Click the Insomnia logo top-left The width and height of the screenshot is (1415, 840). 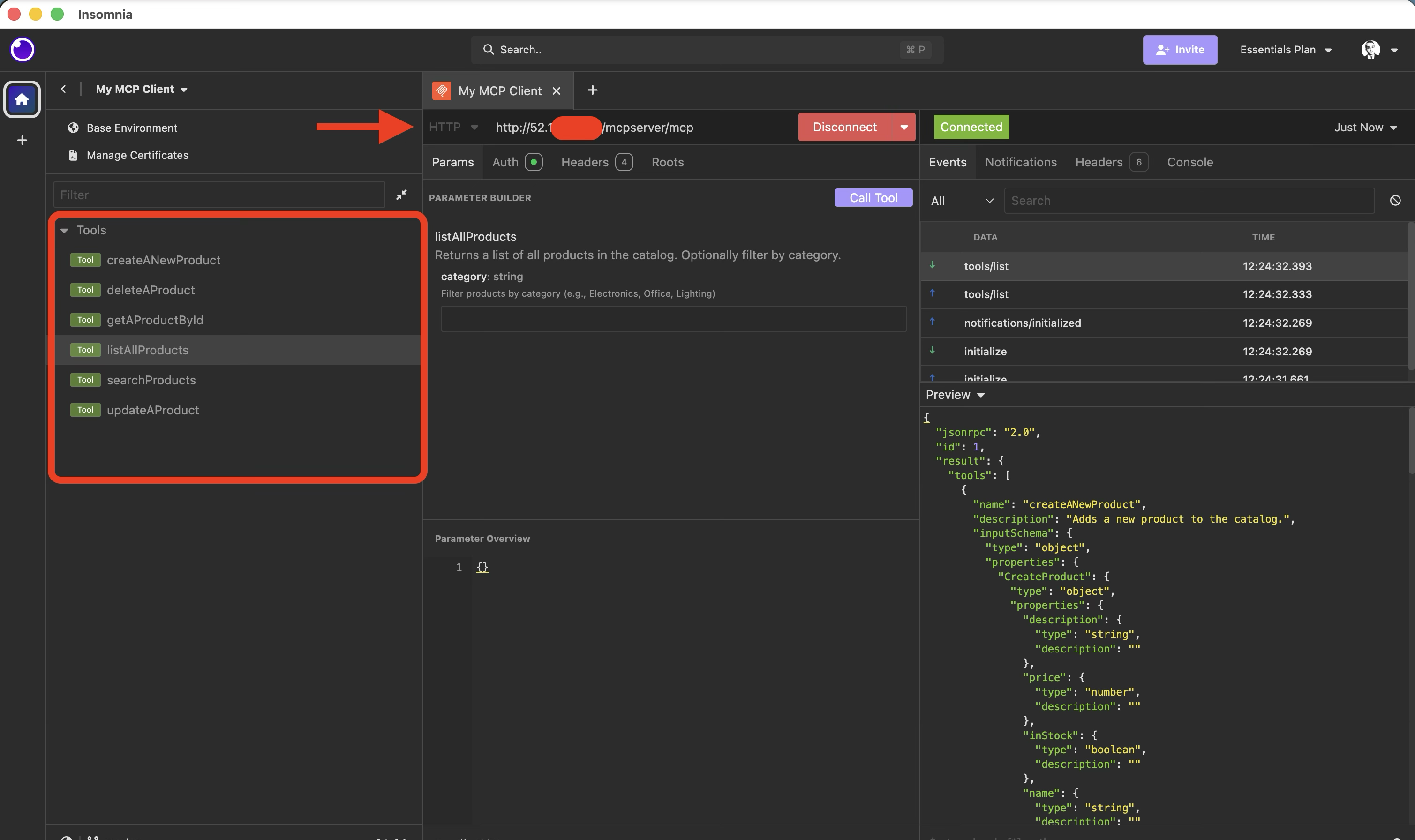(x=22, y=50)
